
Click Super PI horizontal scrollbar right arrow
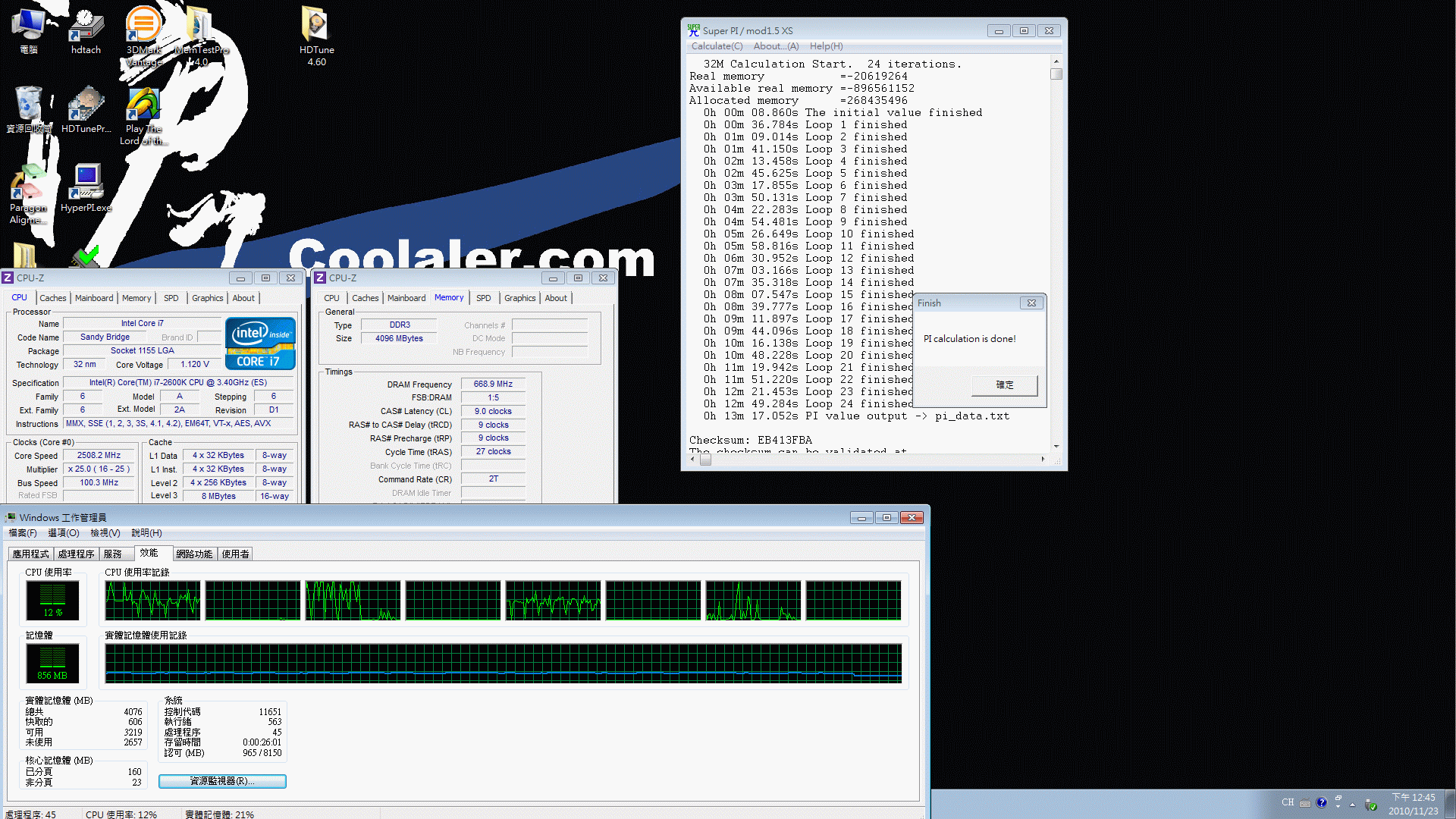[x=1043, y=459]
